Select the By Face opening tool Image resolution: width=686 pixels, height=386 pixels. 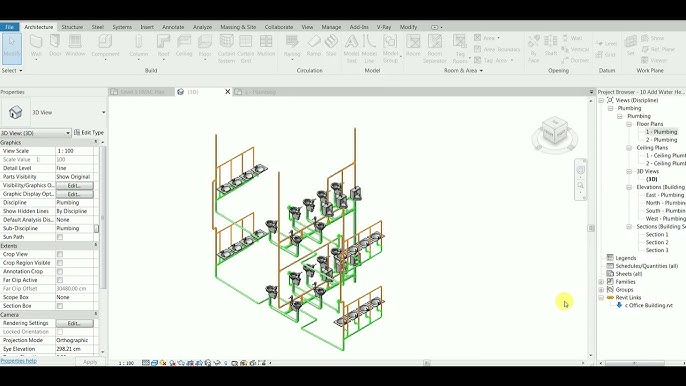[533, 48]
